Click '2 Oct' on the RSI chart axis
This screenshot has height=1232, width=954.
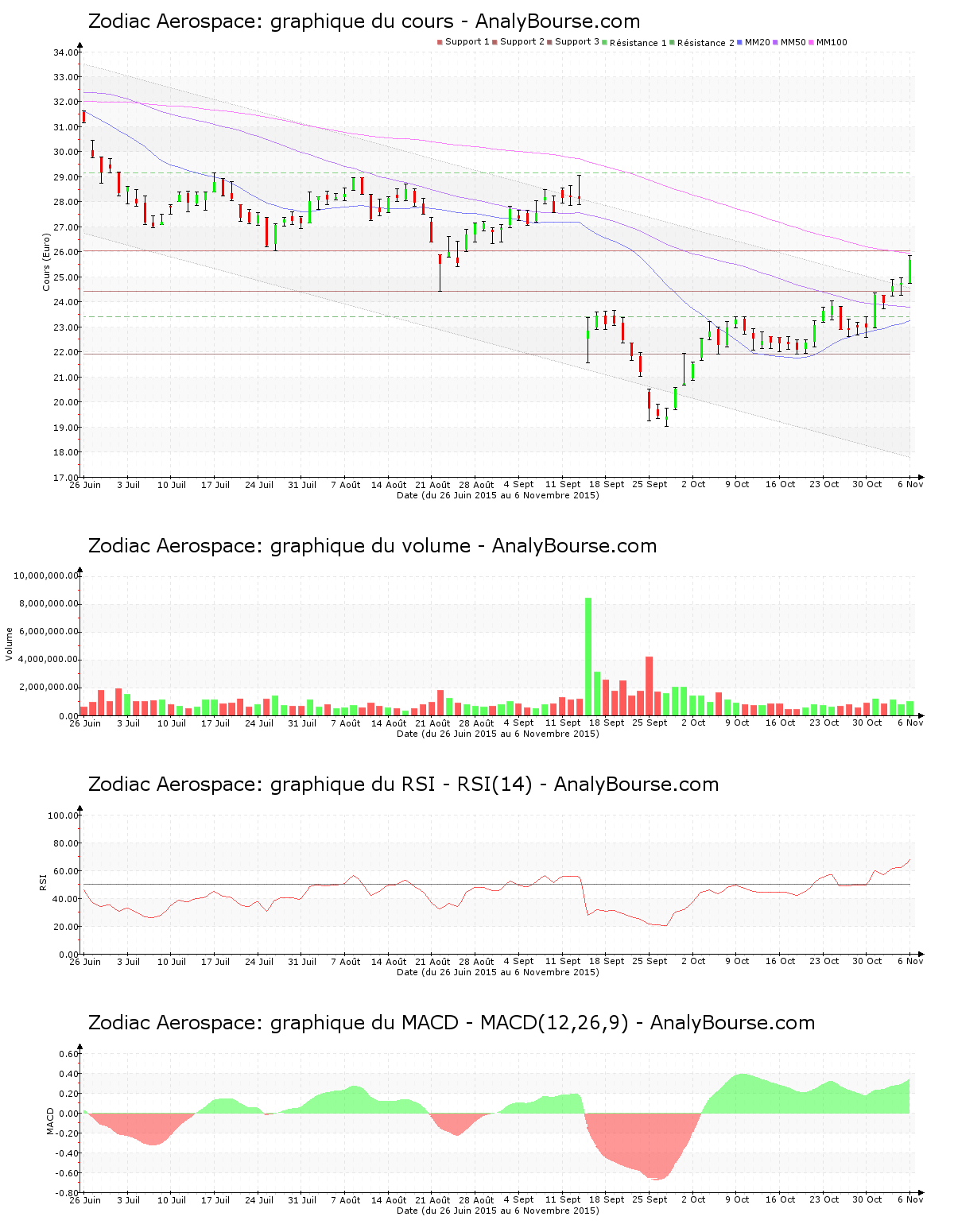693,961
